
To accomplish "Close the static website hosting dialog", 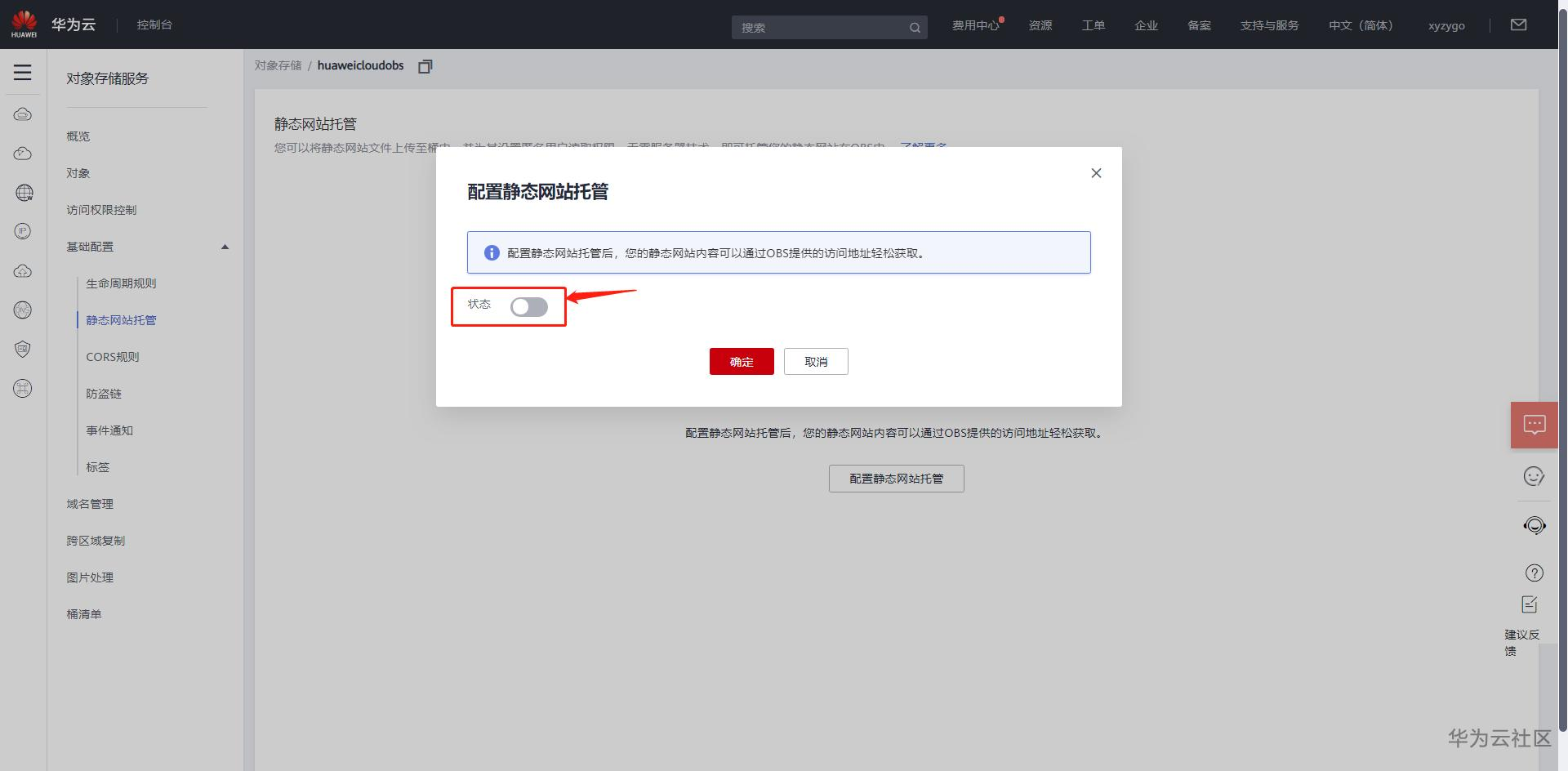I will pyautogui.click(x=1096, y=173).
